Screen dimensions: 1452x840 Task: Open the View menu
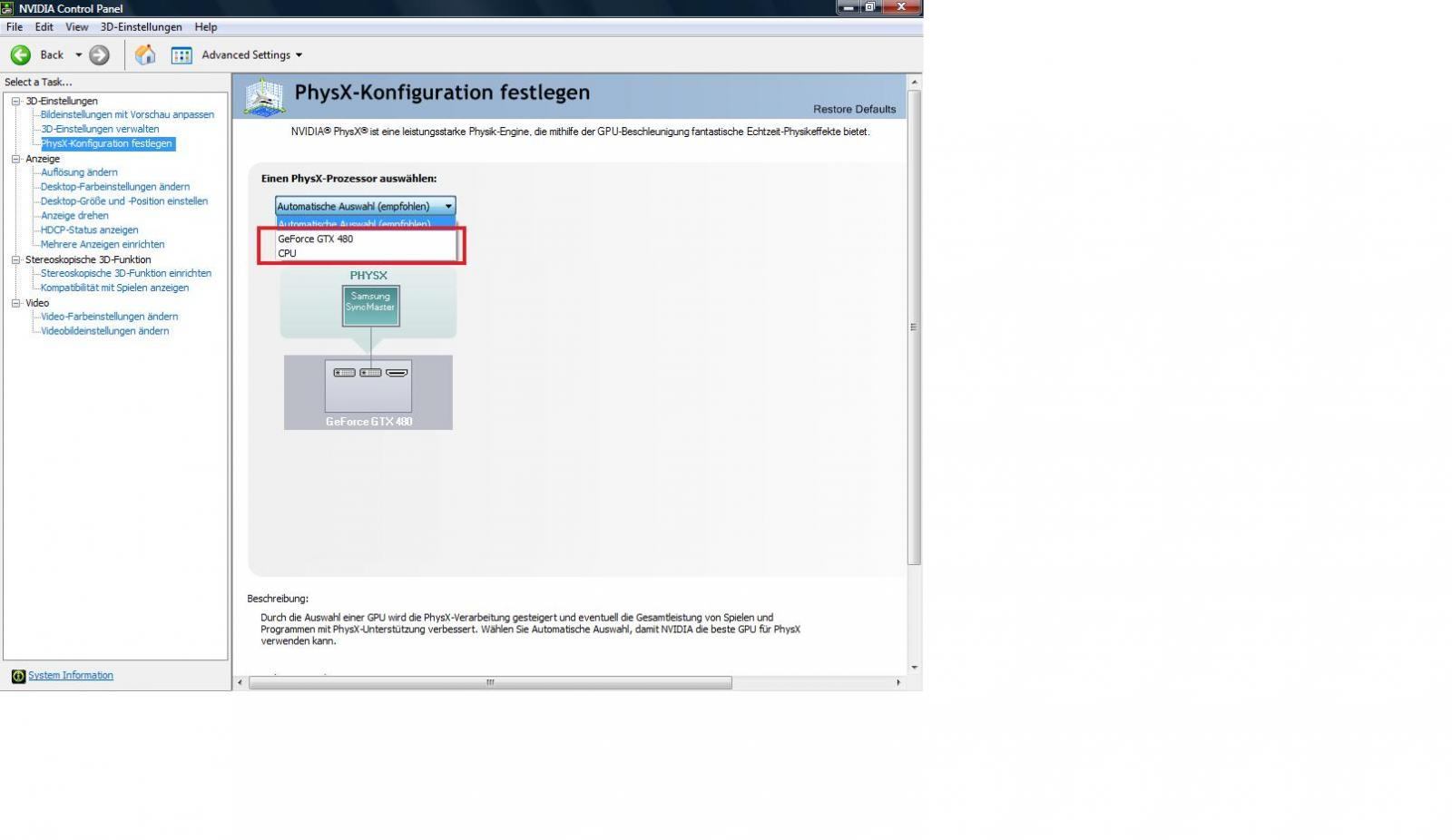point(76,27)
